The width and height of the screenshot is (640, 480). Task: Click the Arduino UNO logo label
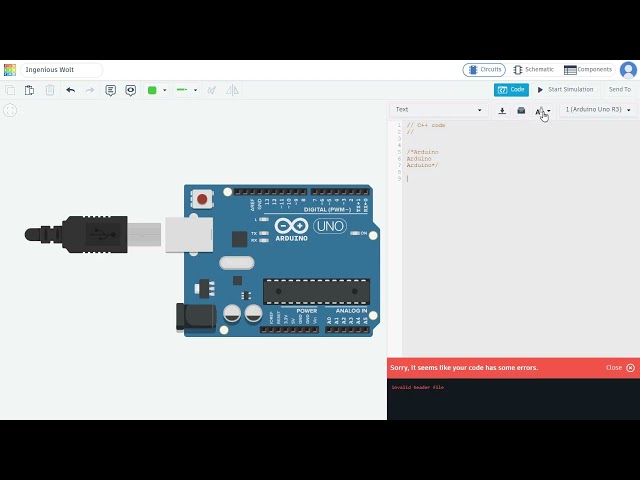(311, 229)
